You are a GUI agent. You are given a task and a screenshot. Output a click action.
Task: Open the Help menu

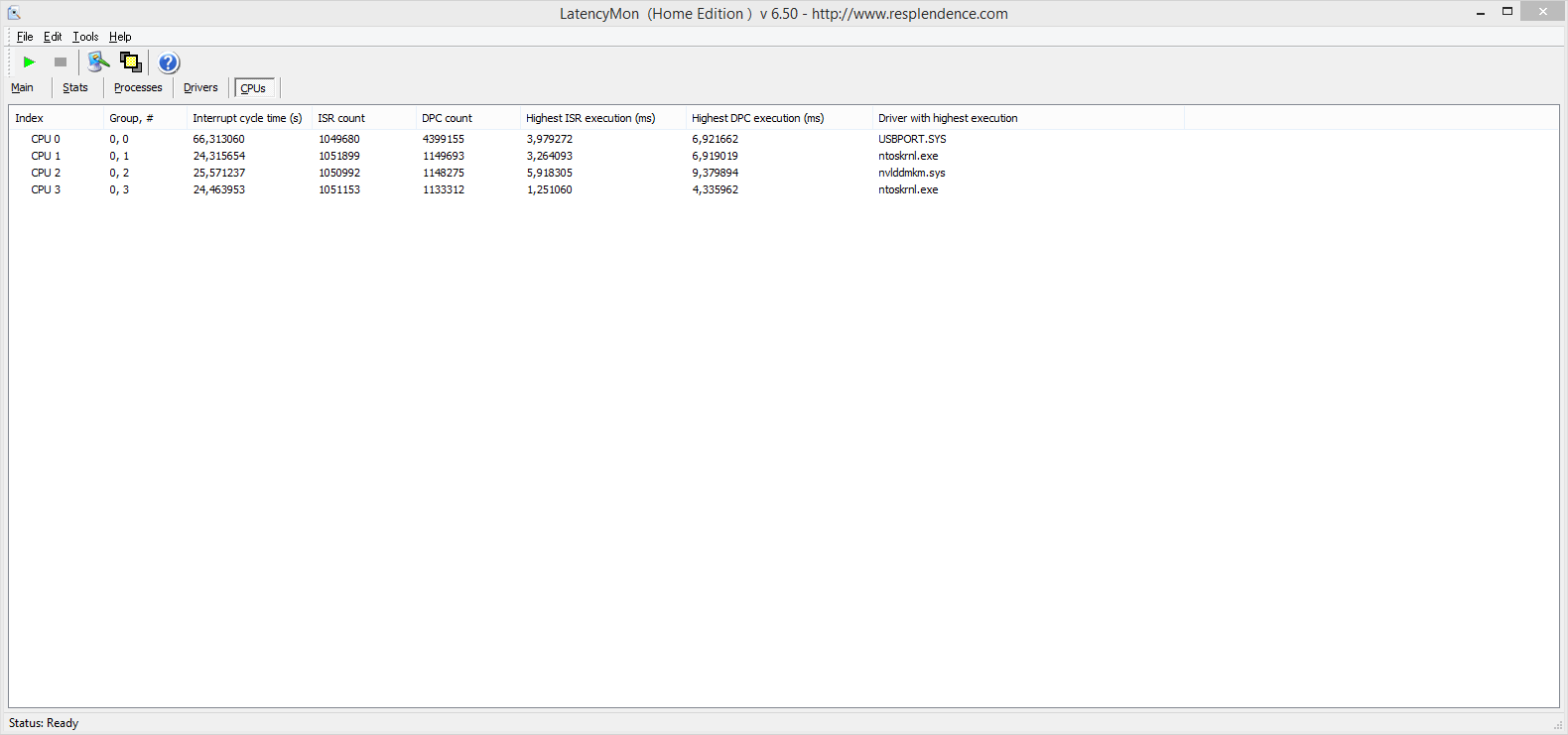coord(120,37)
